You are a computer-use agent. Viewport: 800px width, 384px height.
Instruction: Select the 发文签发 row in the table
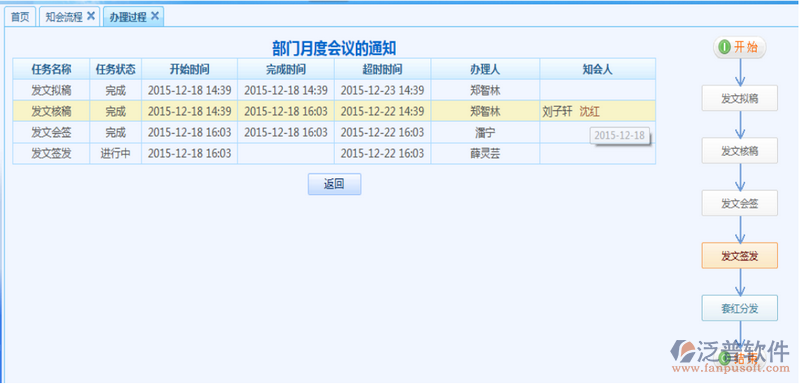tap(334, 153)
